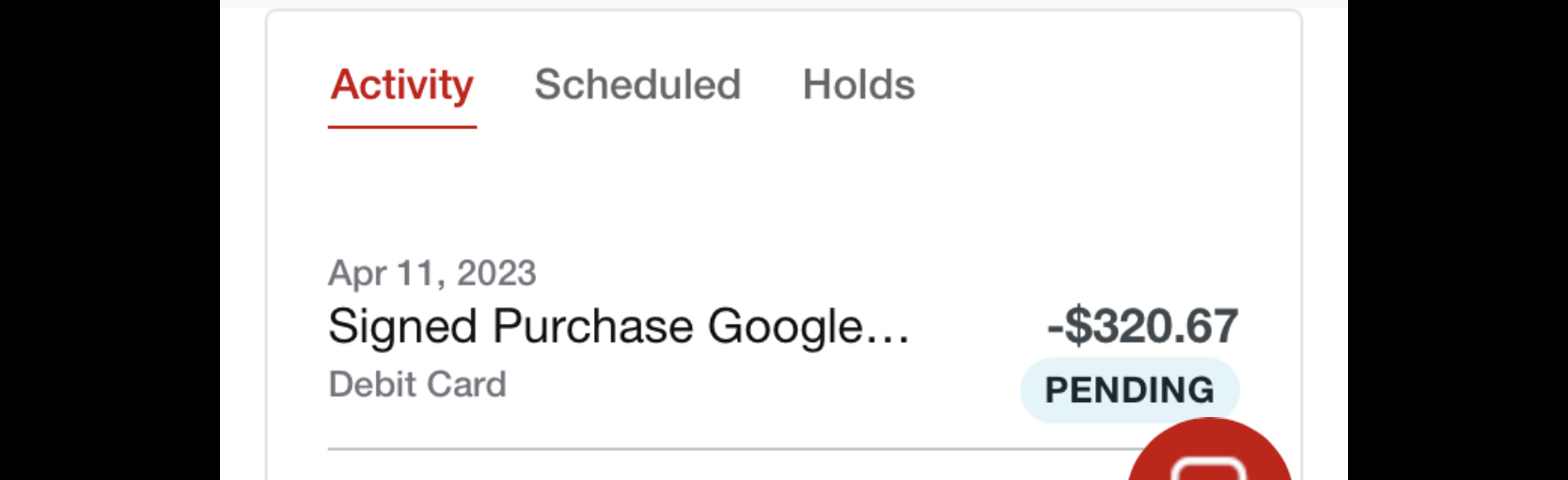Click the divider line below the transaction

[658, 449]
